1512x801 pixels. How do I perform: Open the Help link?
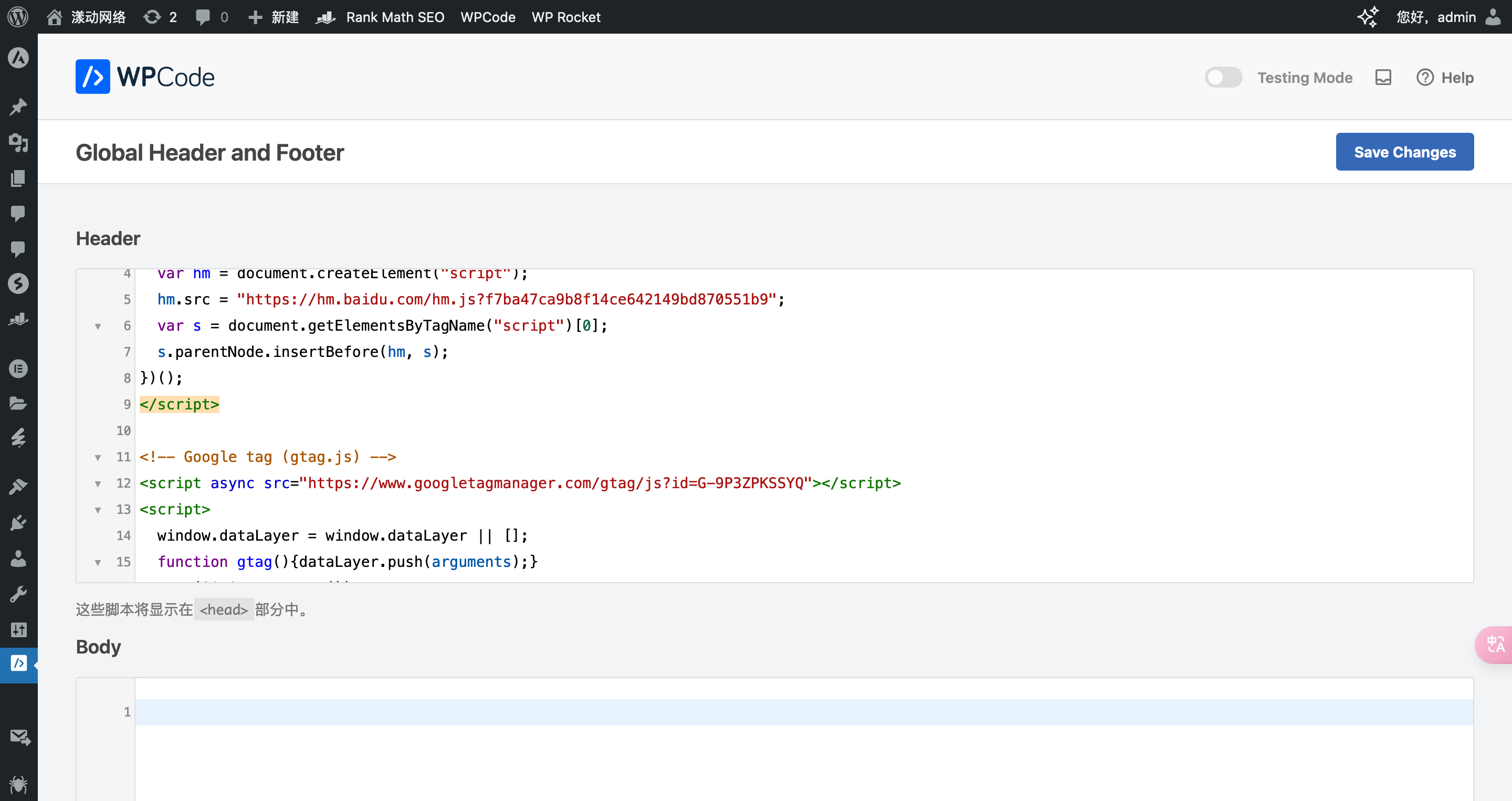click(1445, 78)
